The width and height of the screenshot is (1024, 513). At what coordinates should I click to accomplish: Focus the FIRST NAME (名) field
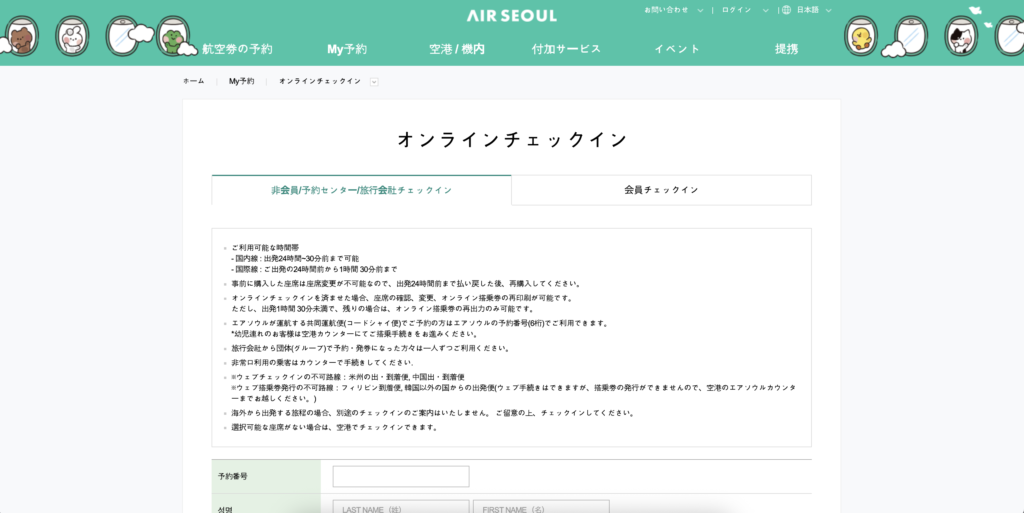tap(541, 506)
